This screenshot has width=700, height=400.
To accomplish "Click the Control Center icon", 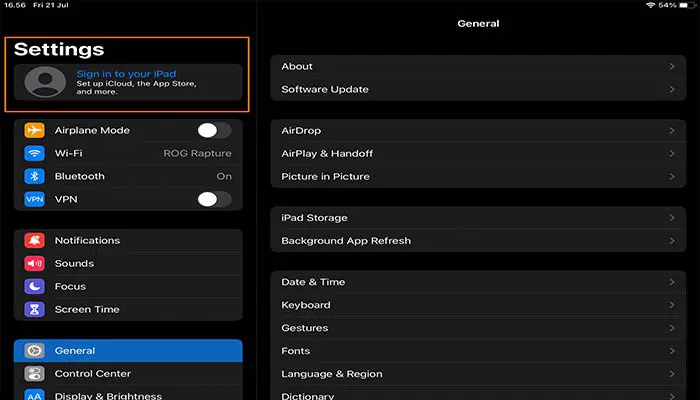I will pyautogui.click(x=36, y=374).
